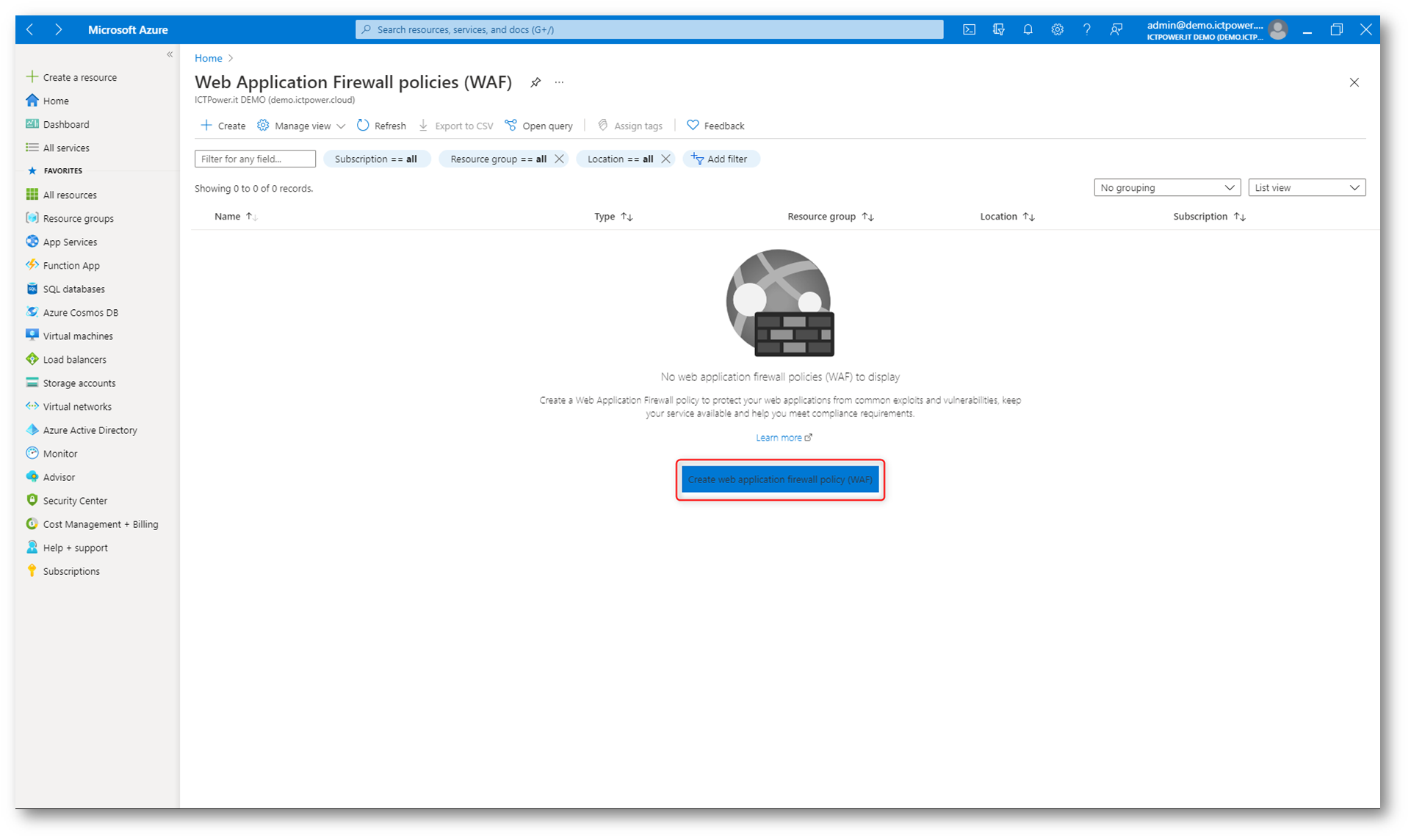
Task: Click the Create toolbar button
Action: (223, 126)
